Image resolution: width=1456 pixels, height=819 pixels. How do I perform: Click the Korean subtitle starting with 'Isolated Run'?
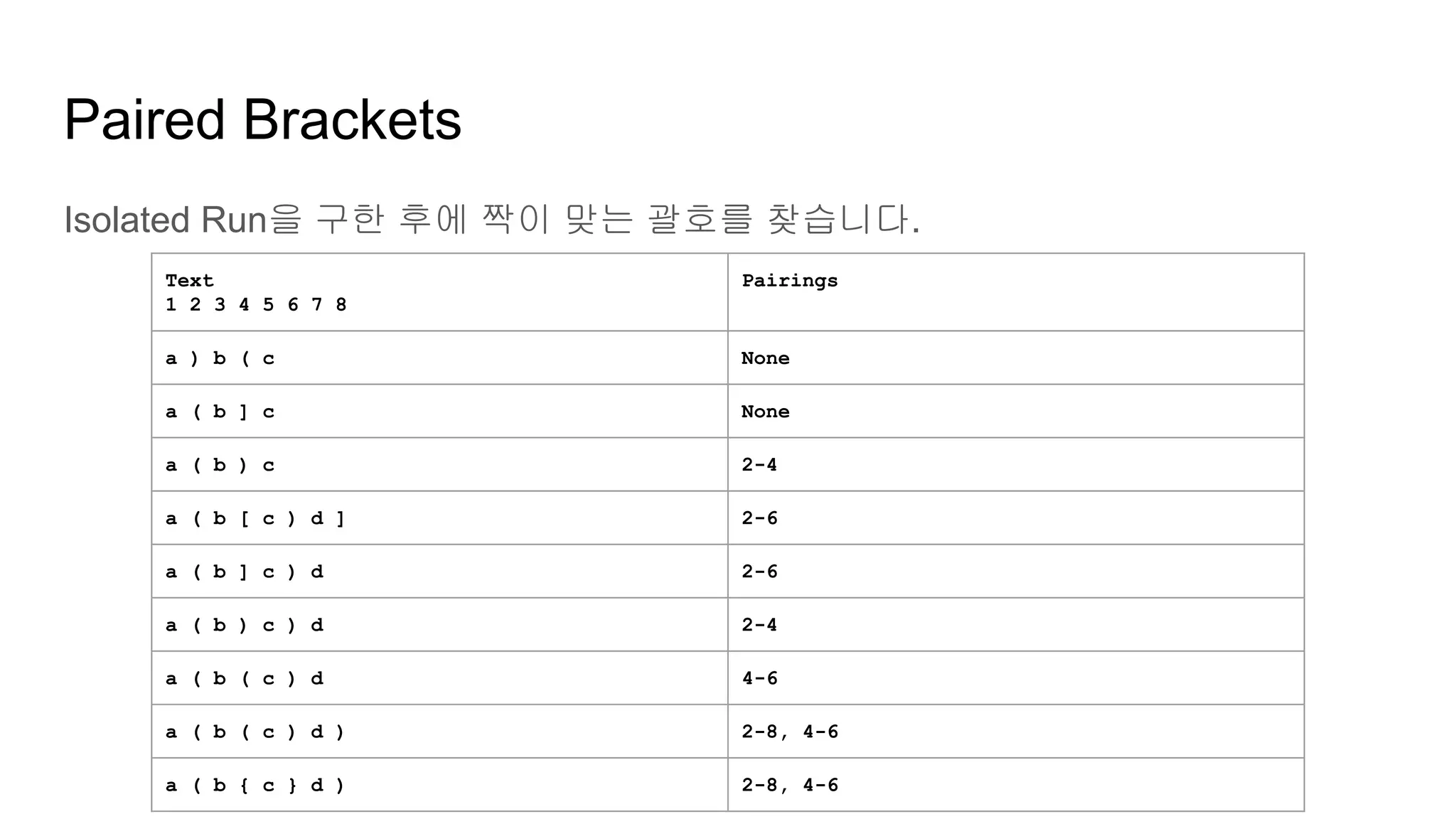(x=492, y=219)
